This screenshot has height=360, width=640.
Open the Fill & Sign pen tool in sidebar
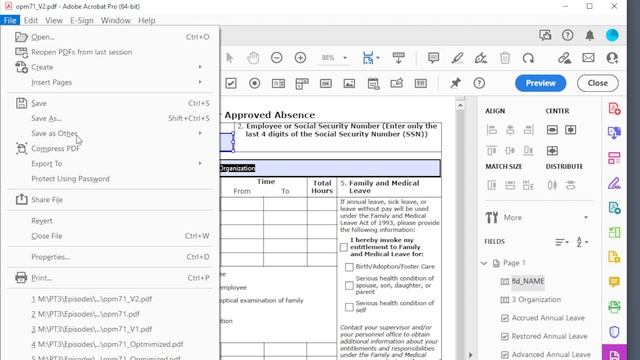pyautogui.click(x=614, y=183)
